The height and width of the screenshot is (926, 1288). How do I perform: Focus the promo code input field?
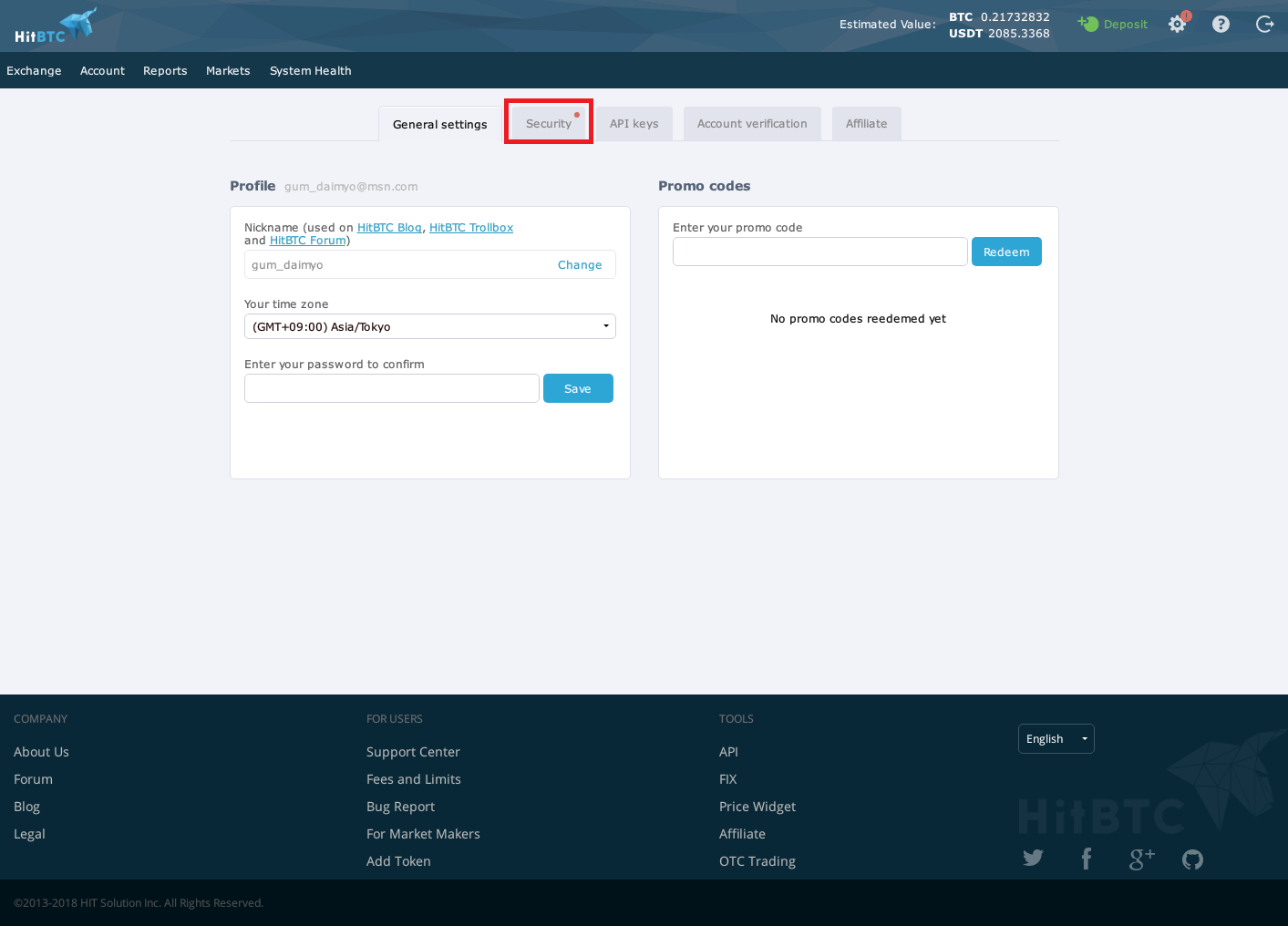820,252
